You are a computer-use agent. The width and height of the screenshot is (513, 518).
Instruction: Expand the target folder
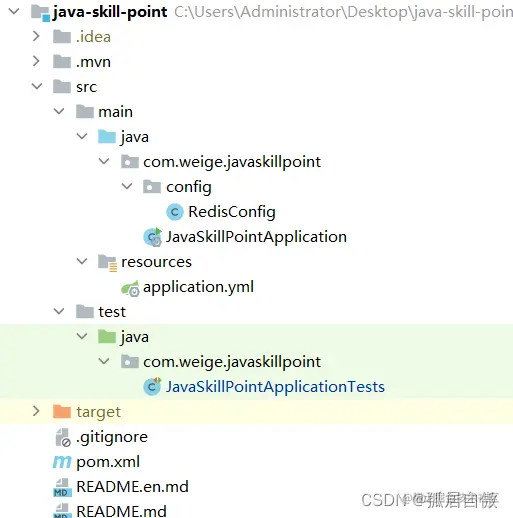(x=36, y=411)
